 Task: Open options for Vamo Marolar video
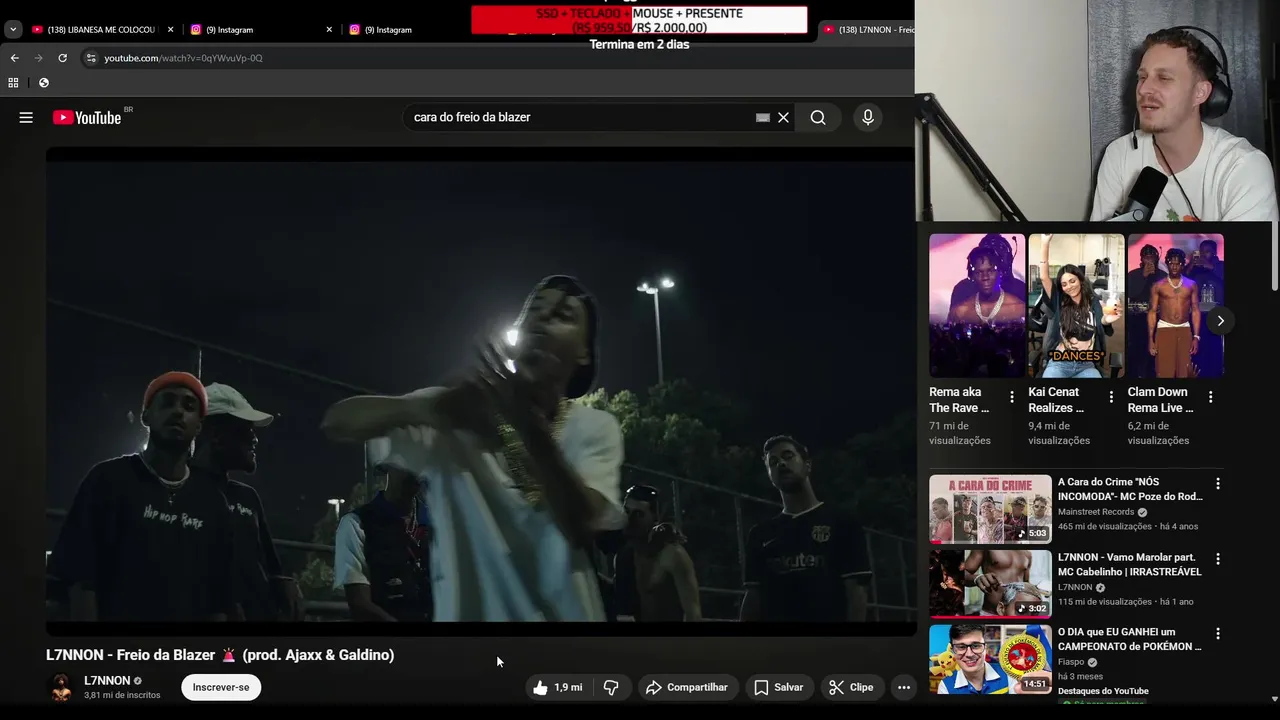pyautogui.click(x=1217, y=559)
